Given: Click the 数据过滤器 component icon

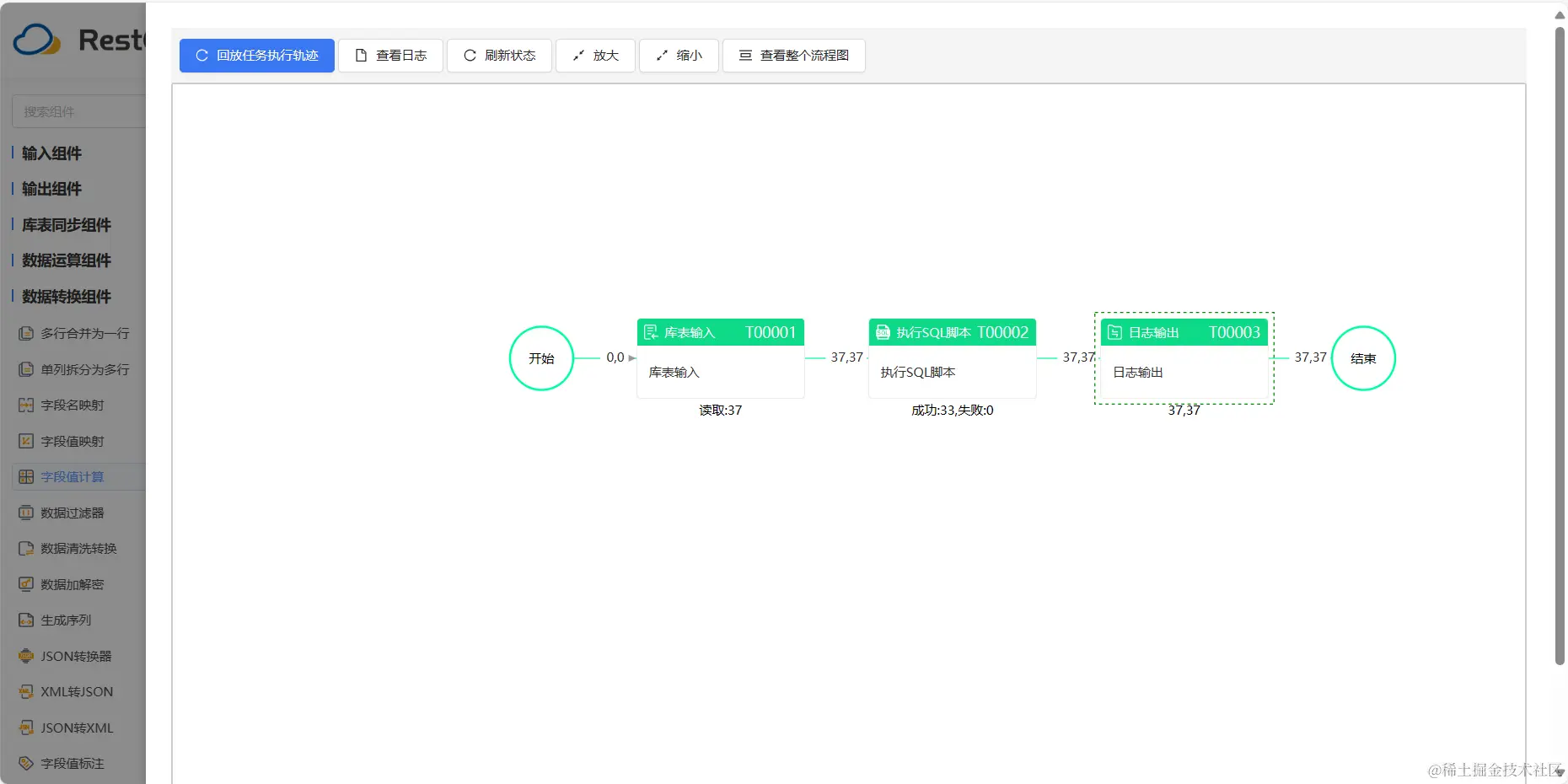Looking at the screenshot, I should click(26, 513).
